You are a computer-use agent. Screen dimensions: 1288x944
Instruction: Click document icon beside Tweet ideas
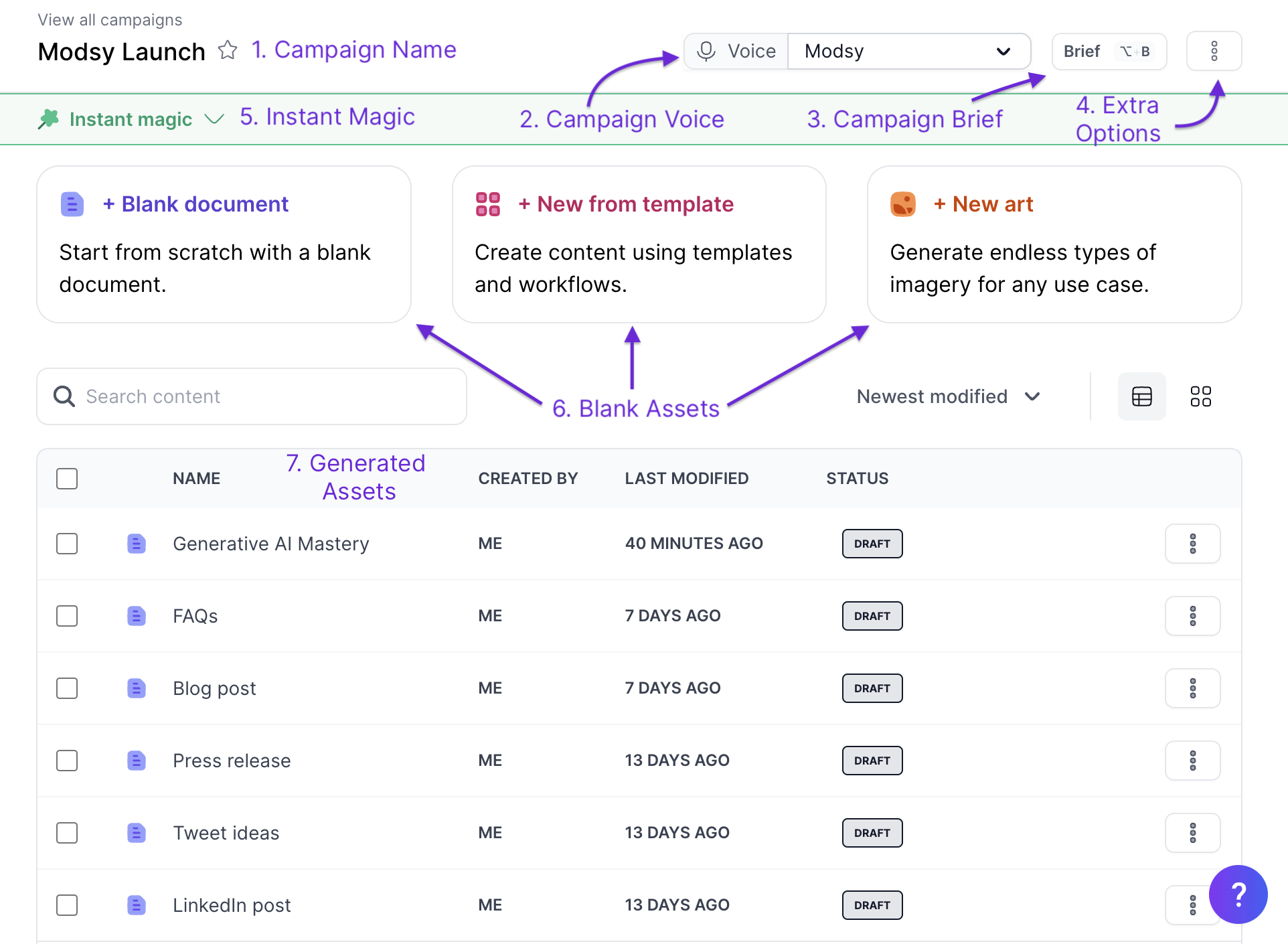[x=137, y=833]
